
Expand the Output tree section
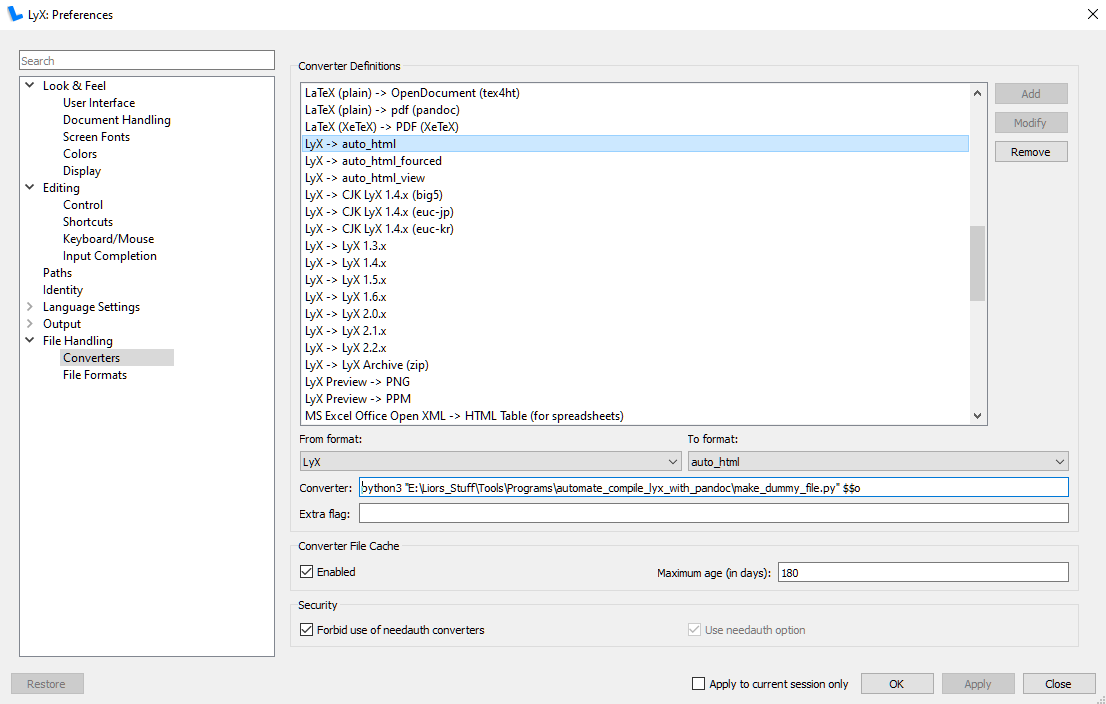click(30, 324)
